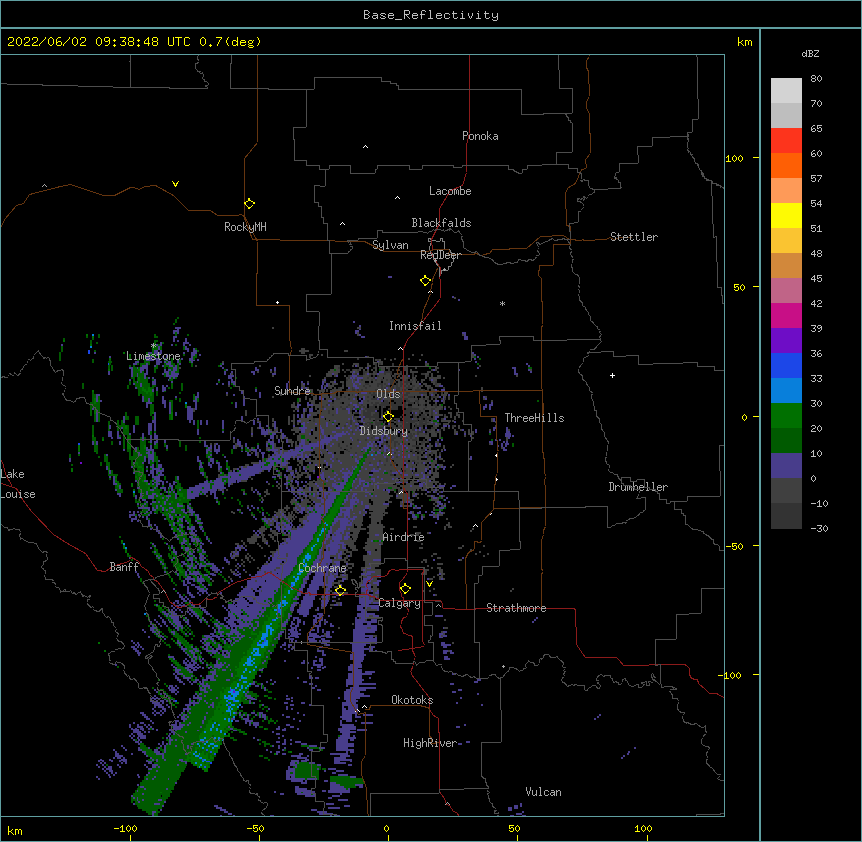Select the Lacombe city label
The height and width of the screenshot is (842, 862).
450,191
